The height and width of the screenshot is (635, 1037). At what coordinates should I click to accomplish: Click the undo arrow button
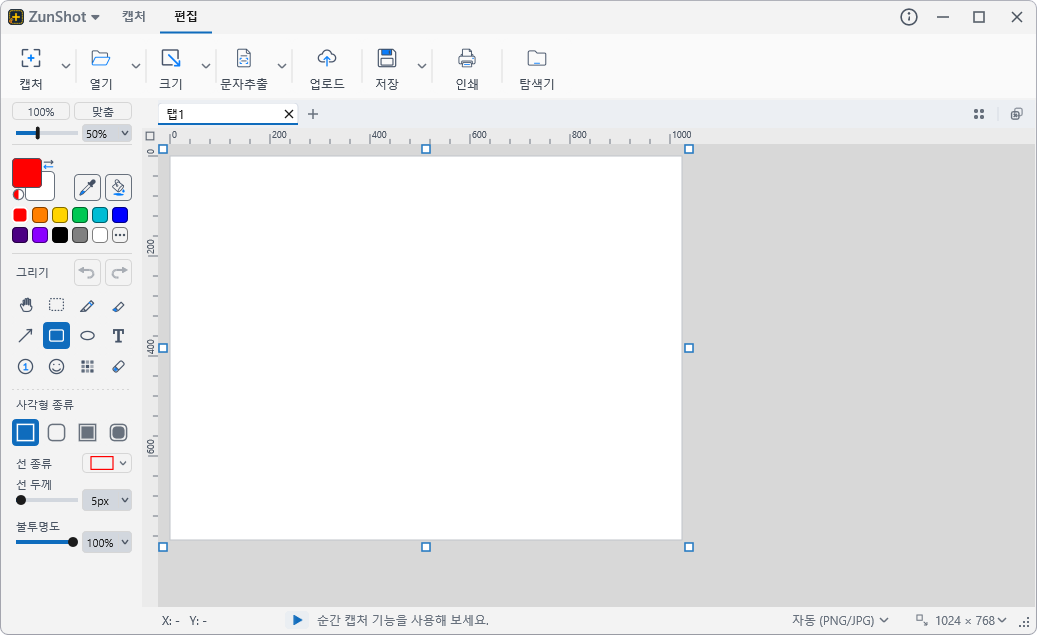[87, 273]
